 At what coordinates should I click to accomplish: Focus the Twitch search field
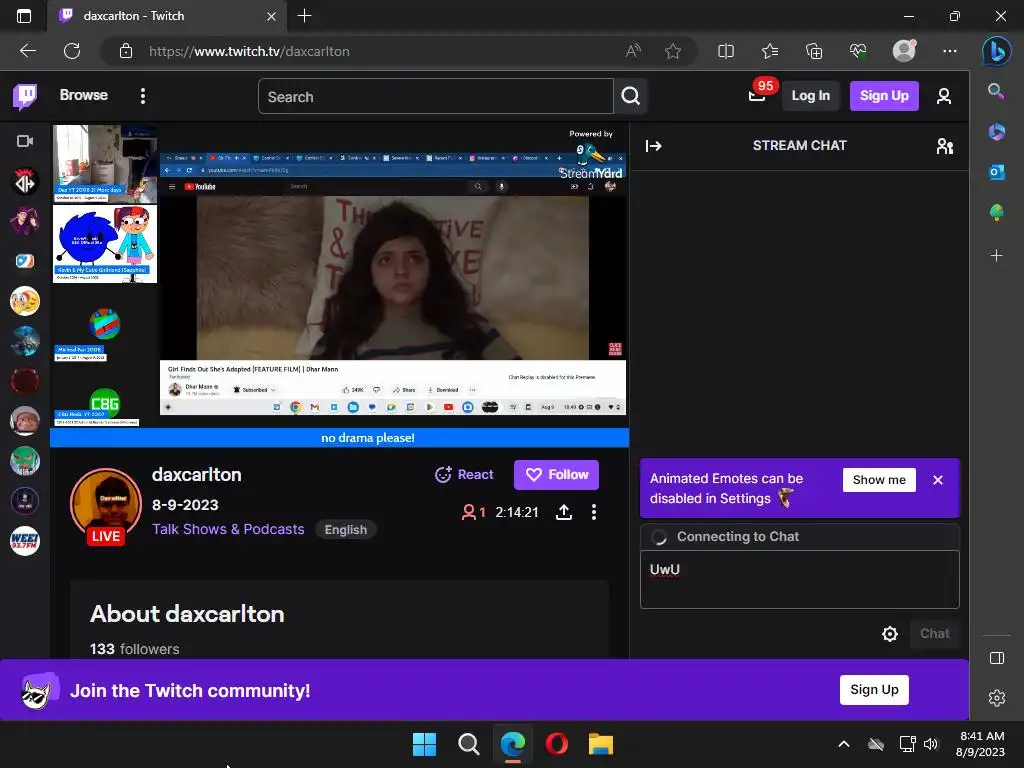point(436,97)
